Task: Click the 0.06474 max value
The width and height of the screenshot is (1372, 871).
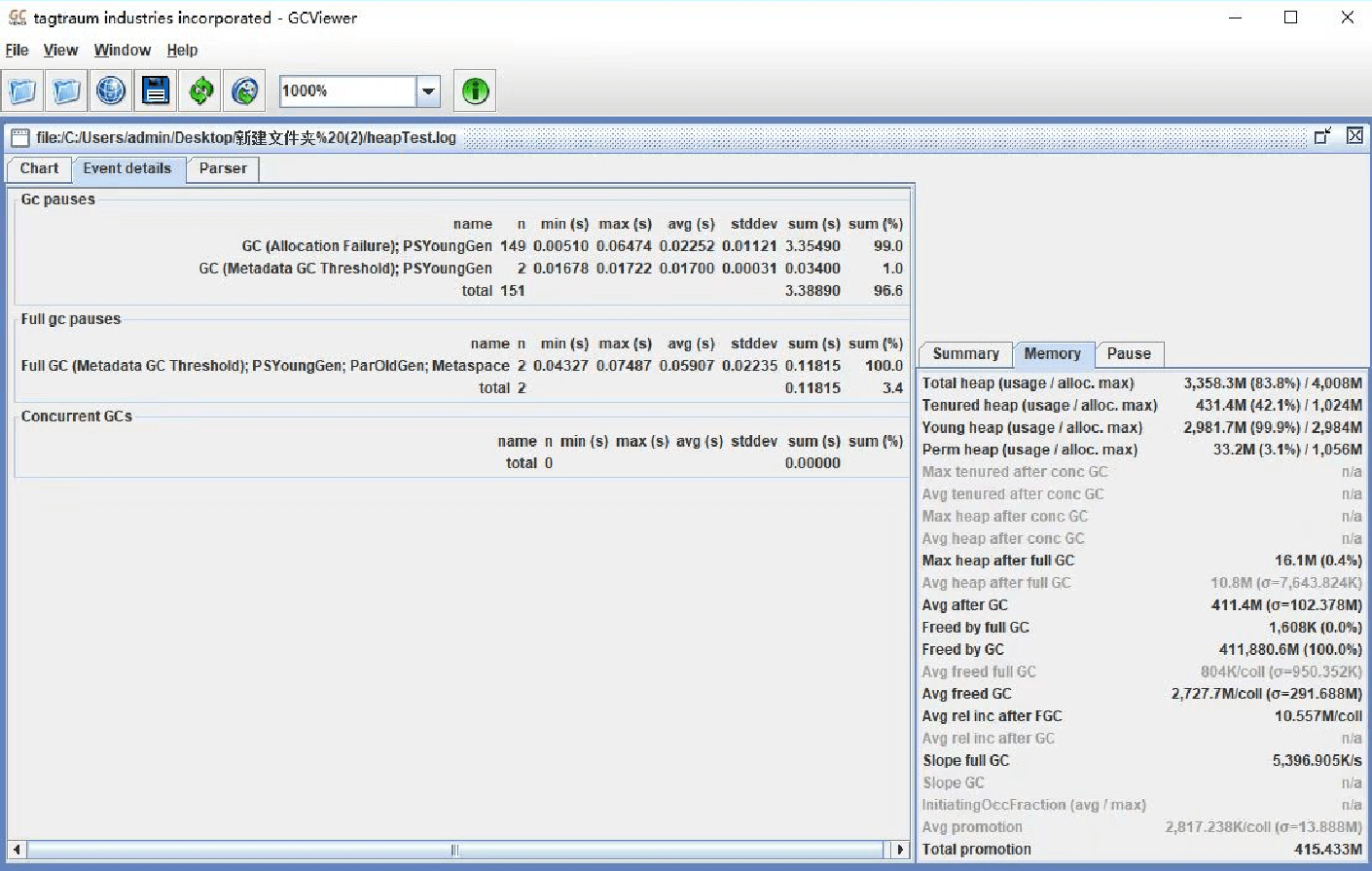Action: click(x=624, y=246)
